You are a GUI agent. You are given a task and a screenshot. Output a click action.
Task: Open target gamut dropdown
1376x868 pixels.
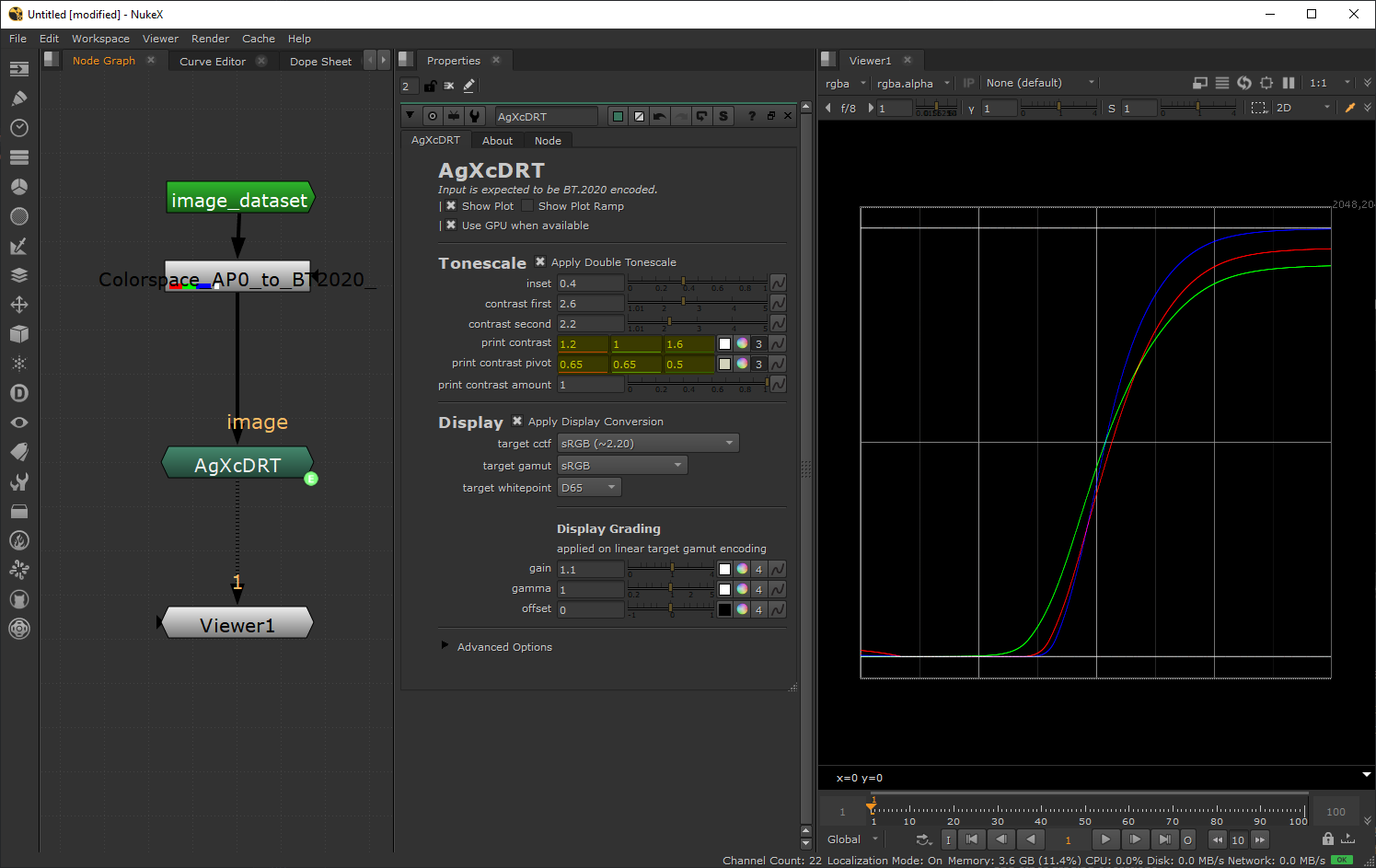pyautogui.click(x=622, y=466)
